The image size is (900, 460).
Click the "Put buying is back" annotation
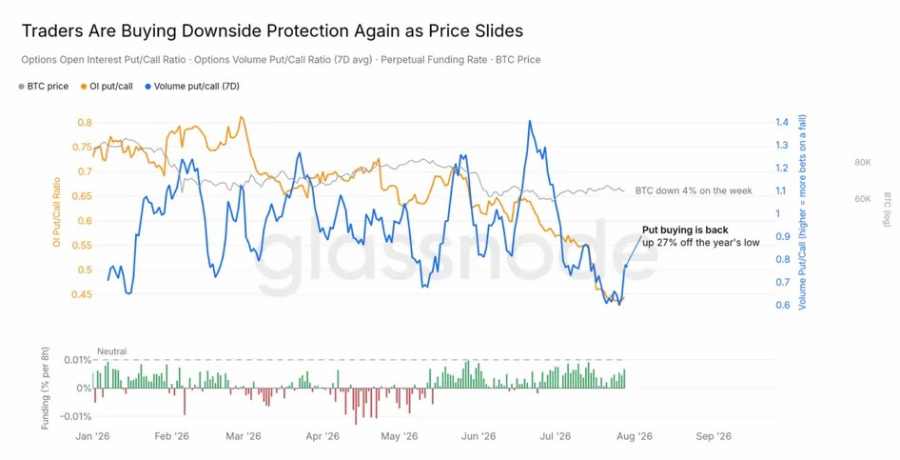coord(685,230)
